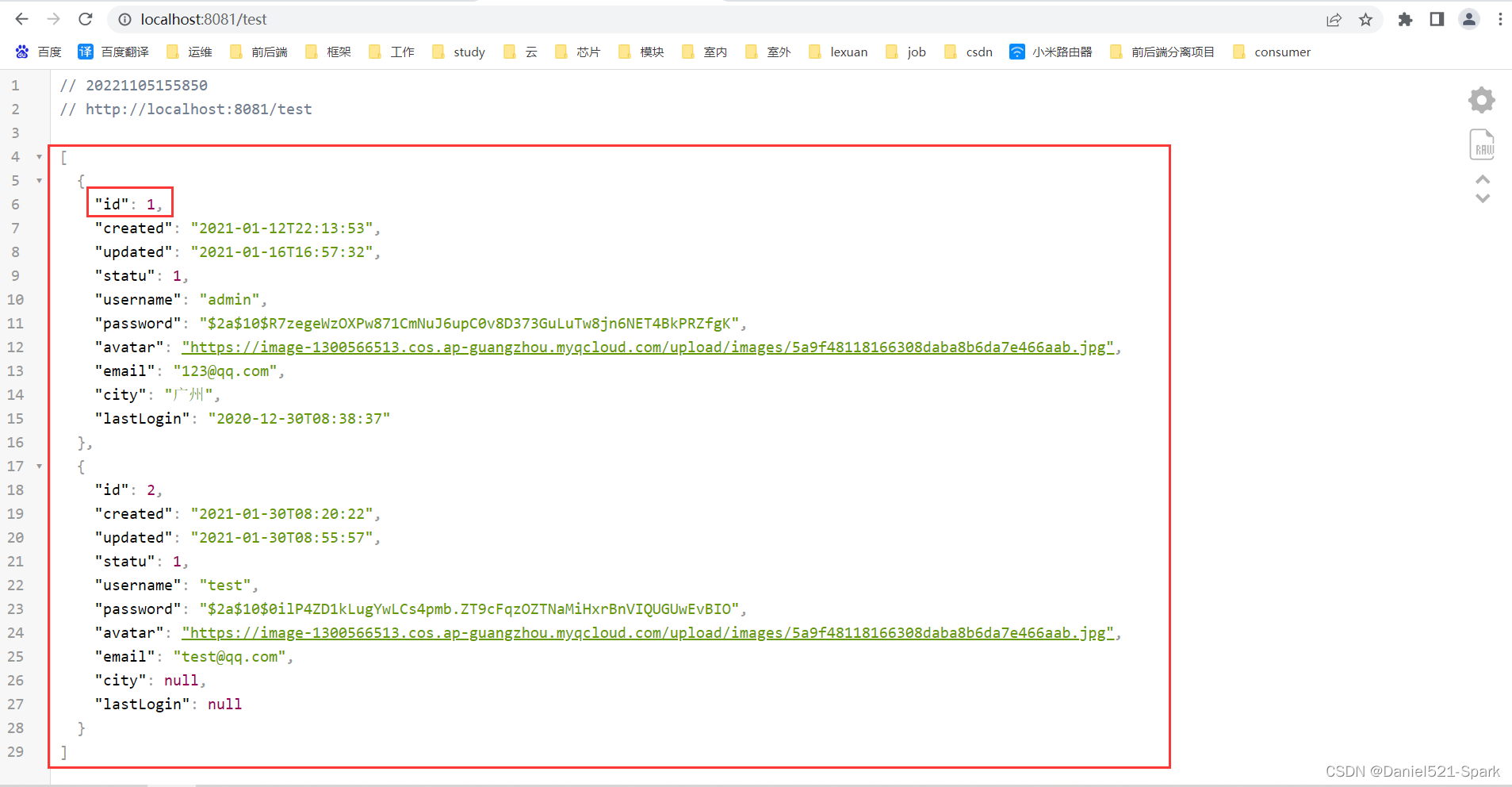Open the 百度 bookmark
Image resolution: width=1512 pixels, height=787 pixels.
coord(38,52)
